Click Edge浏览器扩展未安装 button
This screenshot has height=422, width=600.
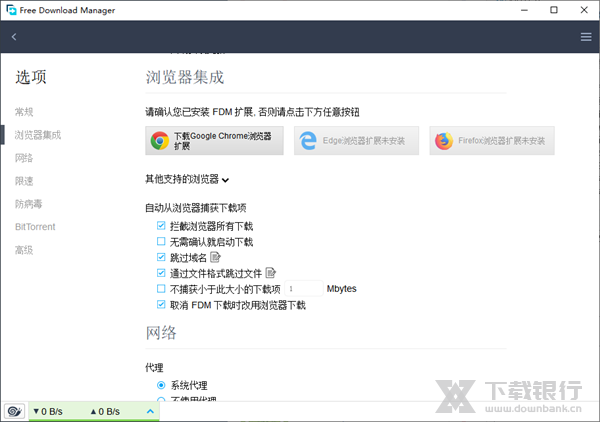(x=356, y=141)
